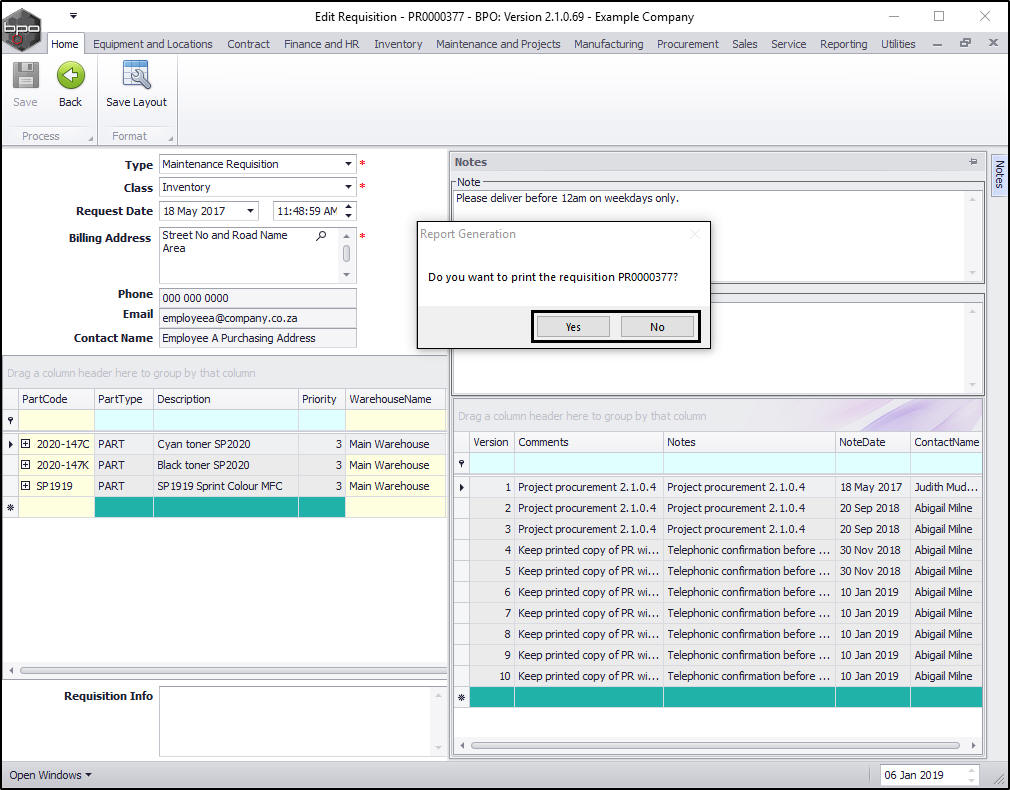Click the quick access toolbar dropdown arrow
This screenshot has height=790, width=1010.
coord(73,16)
